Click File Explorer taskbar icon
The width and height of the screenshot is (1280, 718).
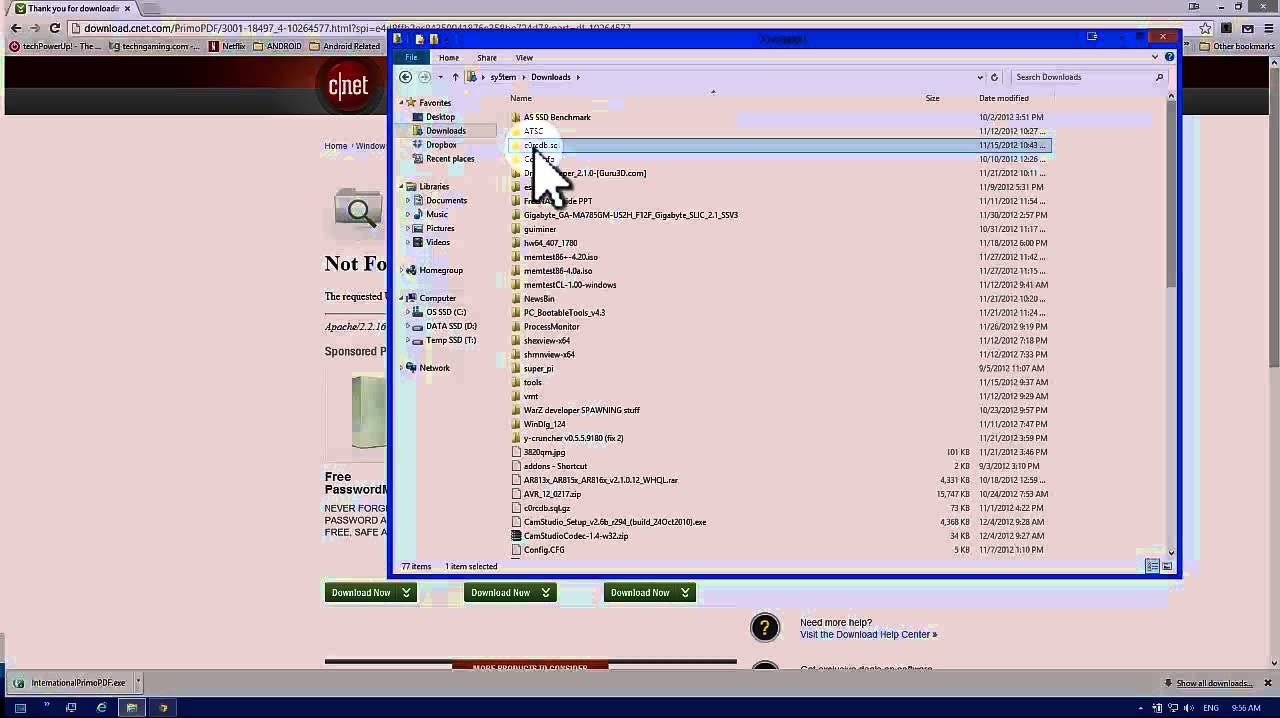tap(131, 707)
